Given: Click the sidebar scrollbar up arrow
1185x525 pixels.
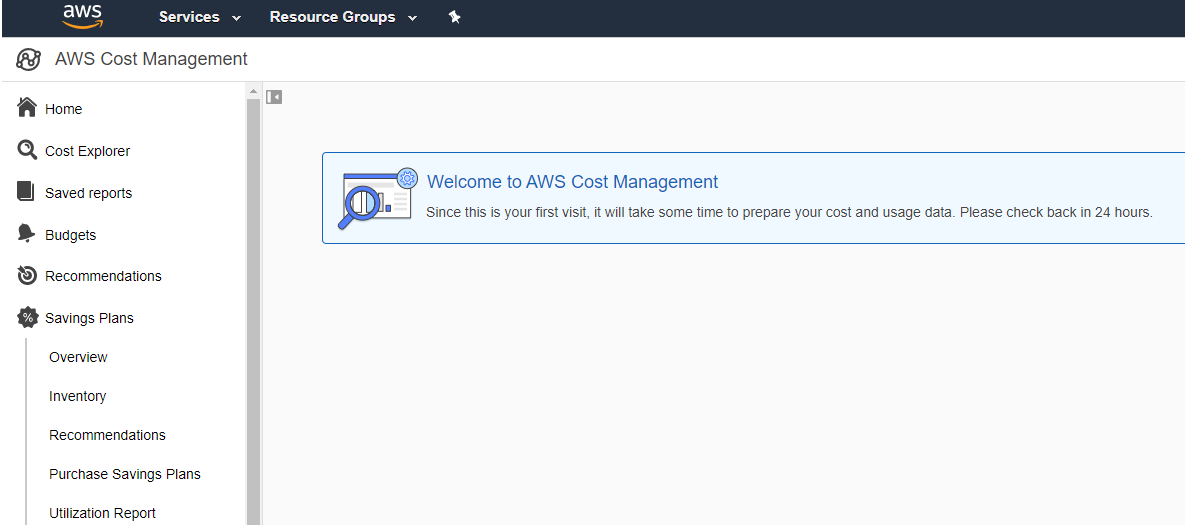Looking at the screenshot, I should pos(253,92).
